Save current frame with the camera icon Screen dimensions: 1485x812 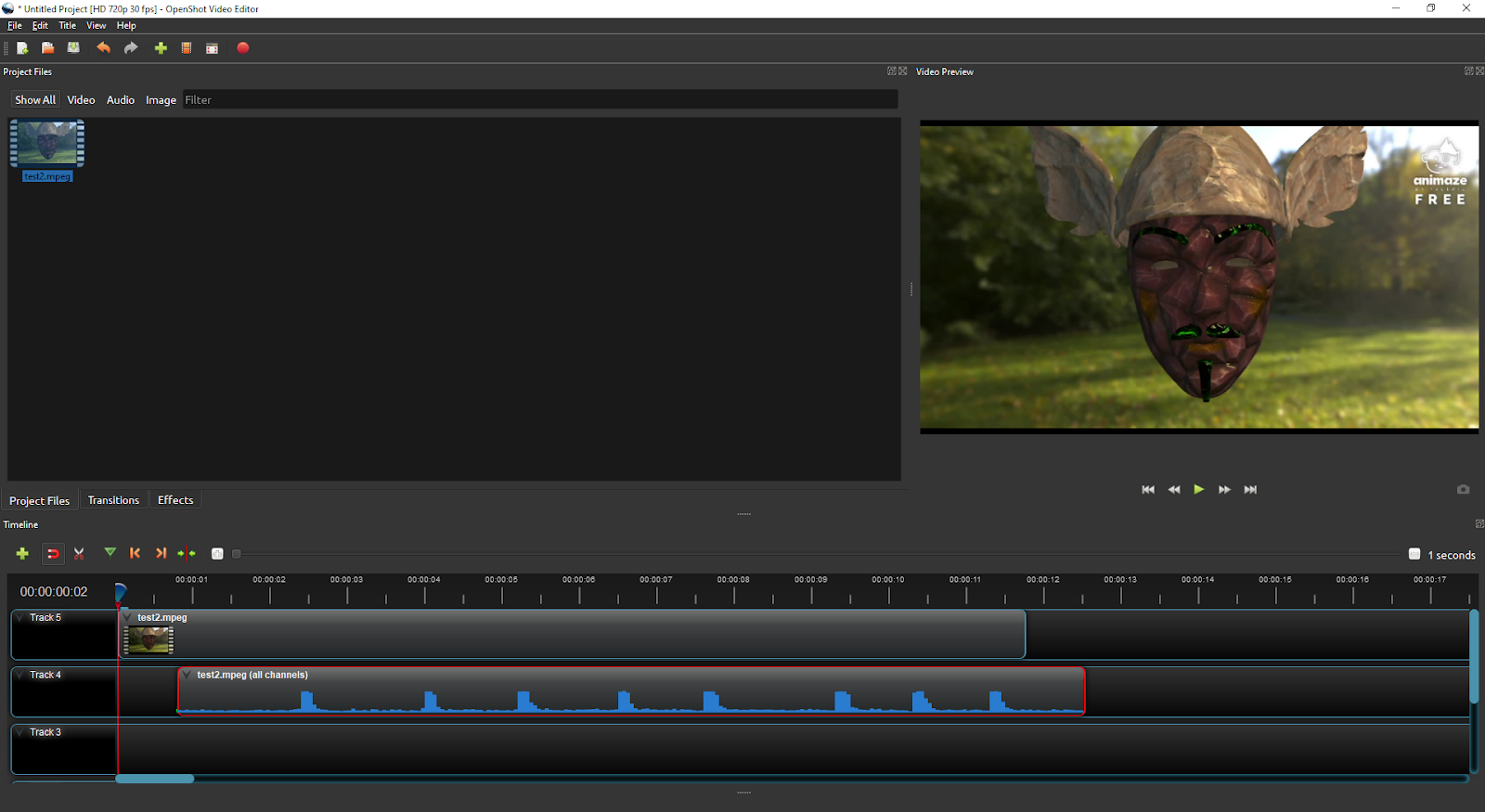point(1464,489)
